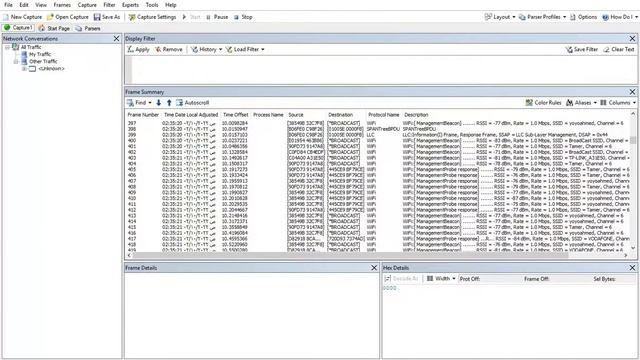The image size is (640, 360).
Task: Click Clear Text in Display Filter
Action: coord(619,49)
